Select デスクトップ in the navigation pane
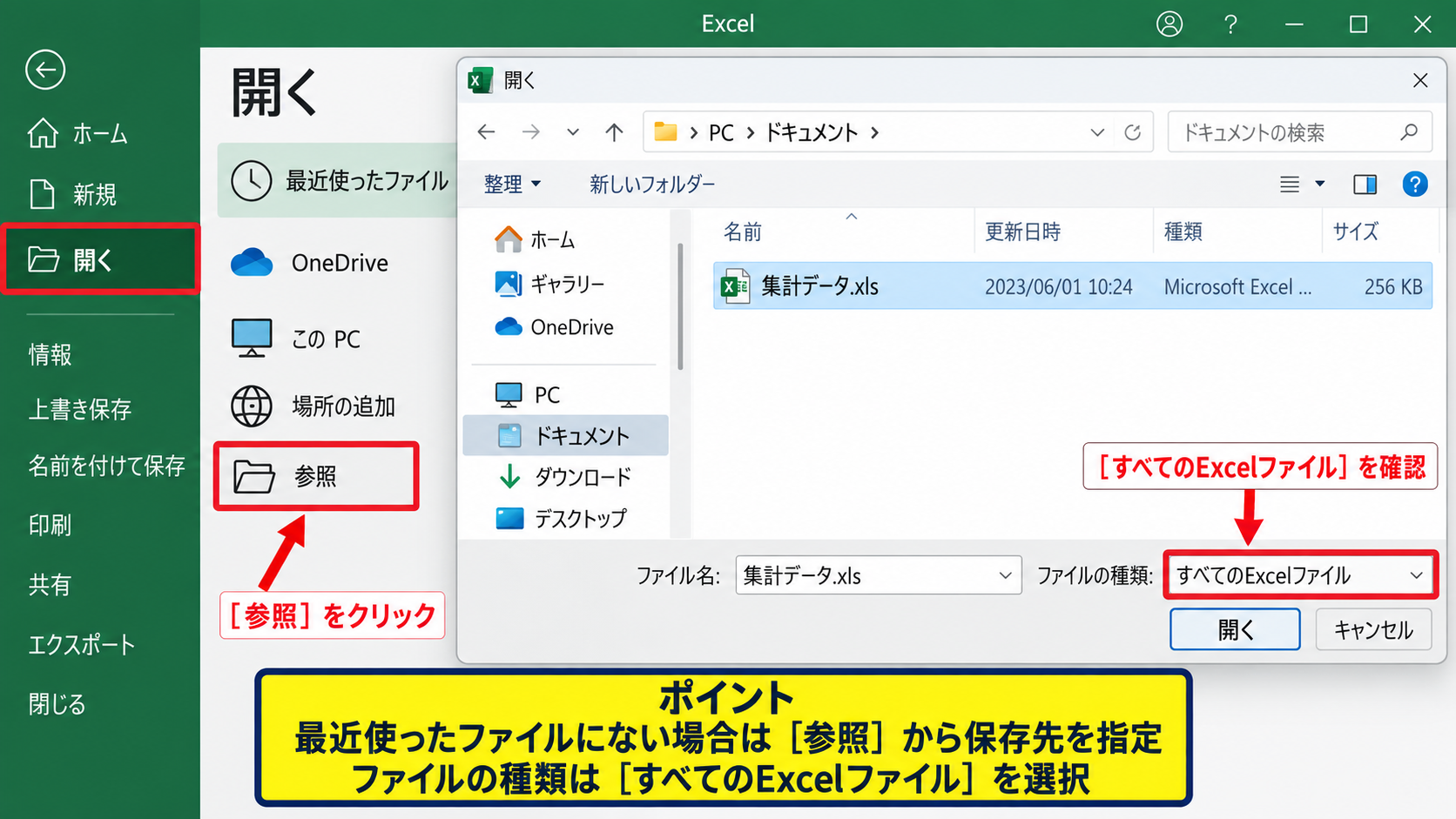 (x=561, y=518)
